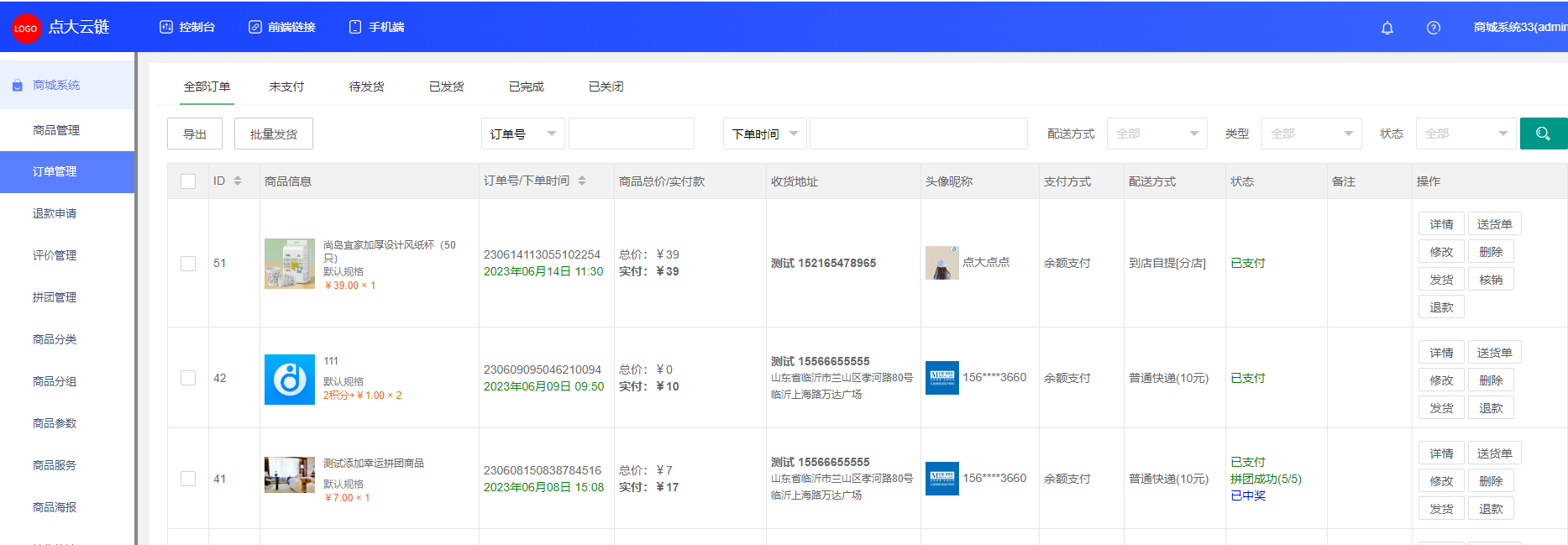1568x545 pixels.
Task: Open 商品海报 in sidebar
Action: click(67, 507)
